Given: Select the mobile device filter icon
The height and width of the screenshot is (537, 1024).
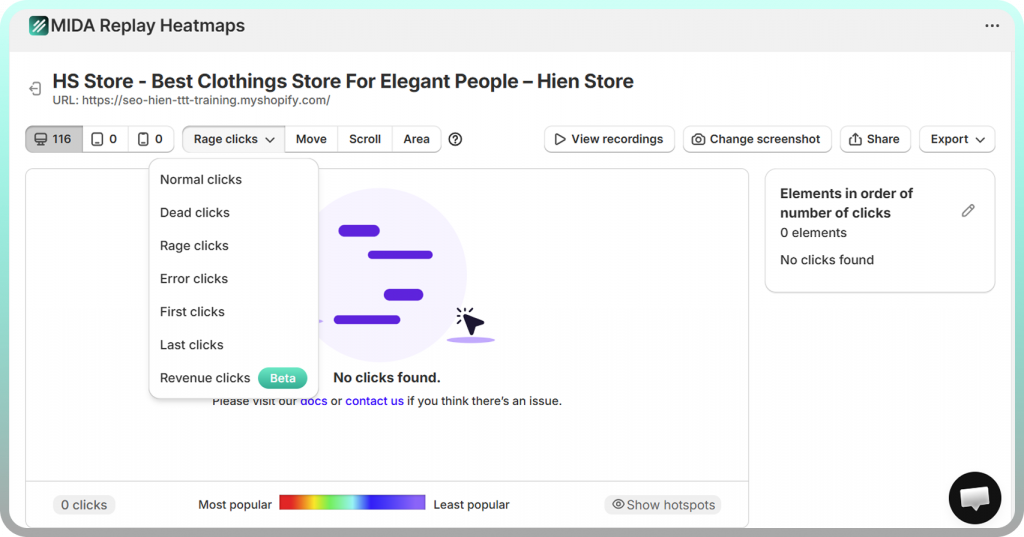Looking at the screenshot, I should (151, 139).
